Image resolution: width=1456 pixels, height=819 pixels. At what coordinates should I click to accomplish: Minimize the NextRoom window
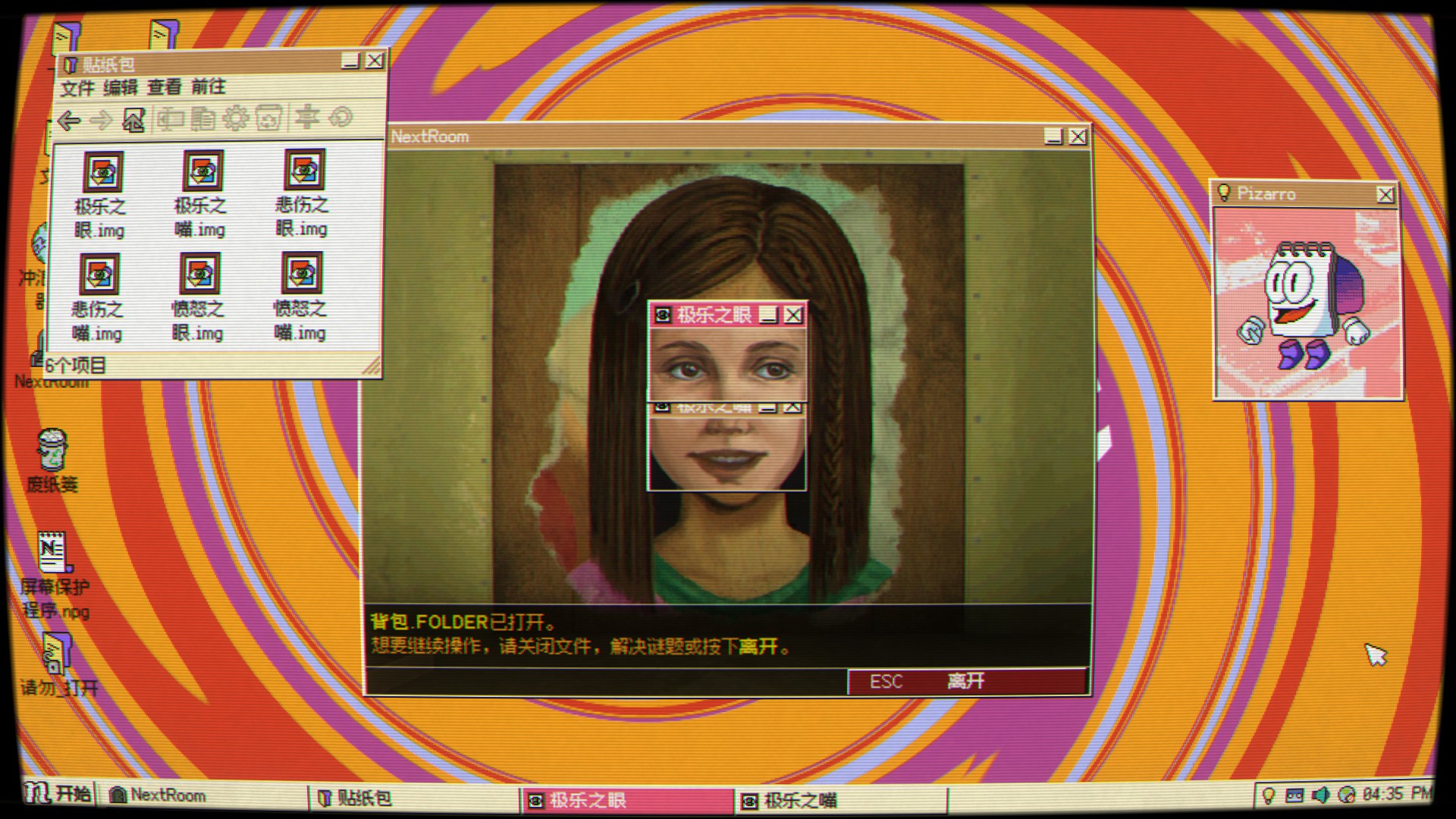click(x=1053, y=136)
